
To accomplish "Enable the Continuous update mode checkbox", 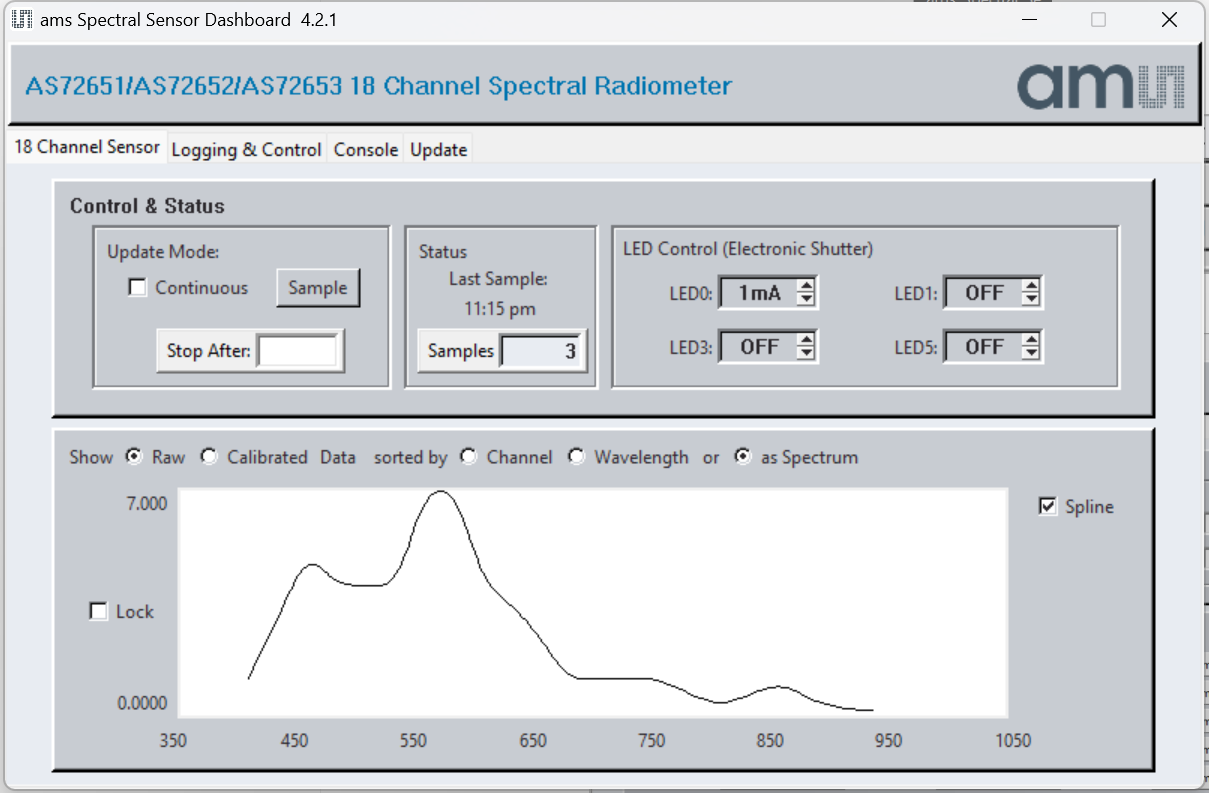I will pyautogui.click(x=138, y=288).
